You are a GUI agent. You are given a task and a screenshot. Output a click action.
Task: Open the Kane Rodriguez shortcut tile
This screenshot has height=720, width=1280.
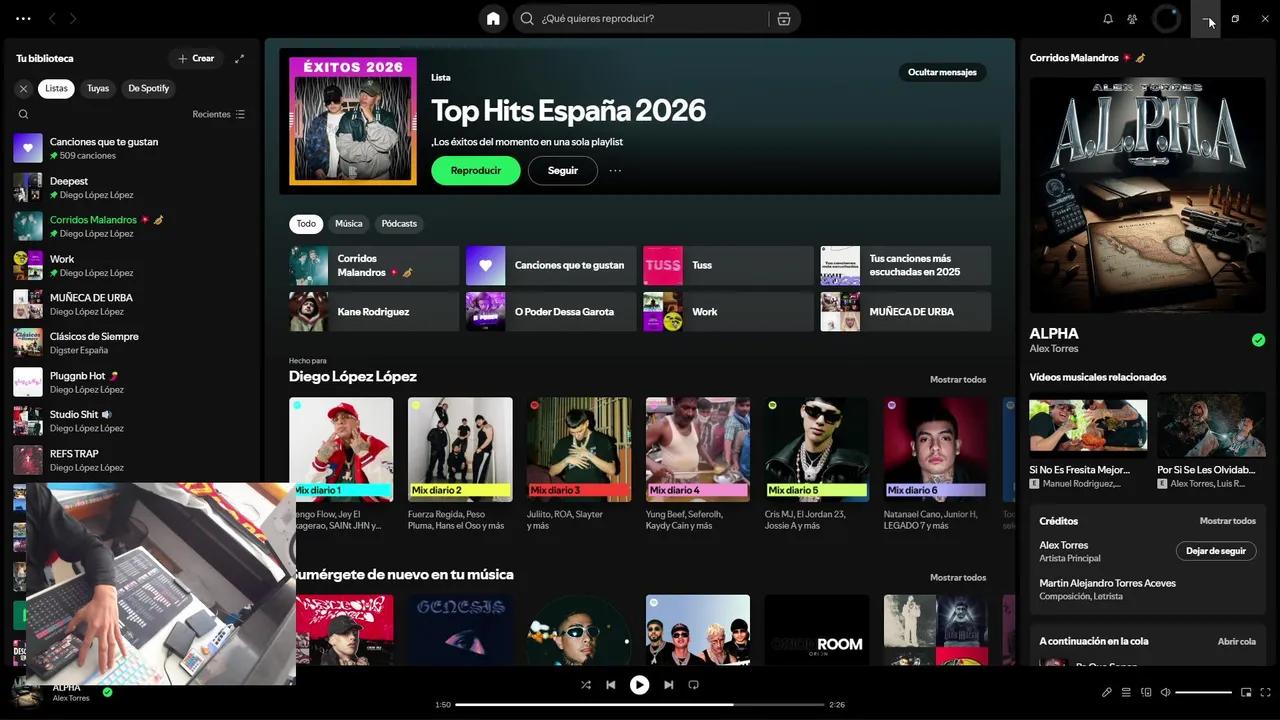click(374, 311)
